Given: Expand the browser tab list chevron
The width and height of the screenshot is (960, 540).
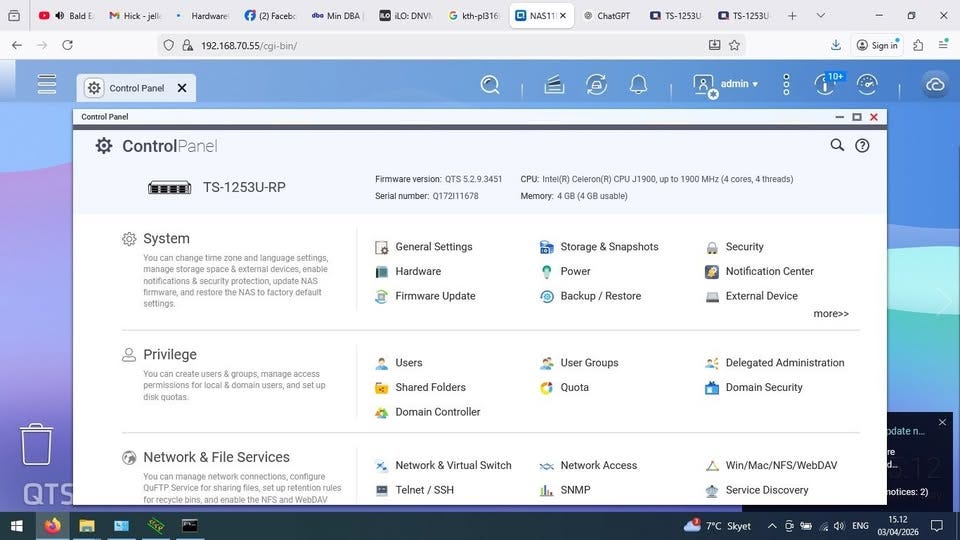Looking at the screenshot, I should pos(821,16).
